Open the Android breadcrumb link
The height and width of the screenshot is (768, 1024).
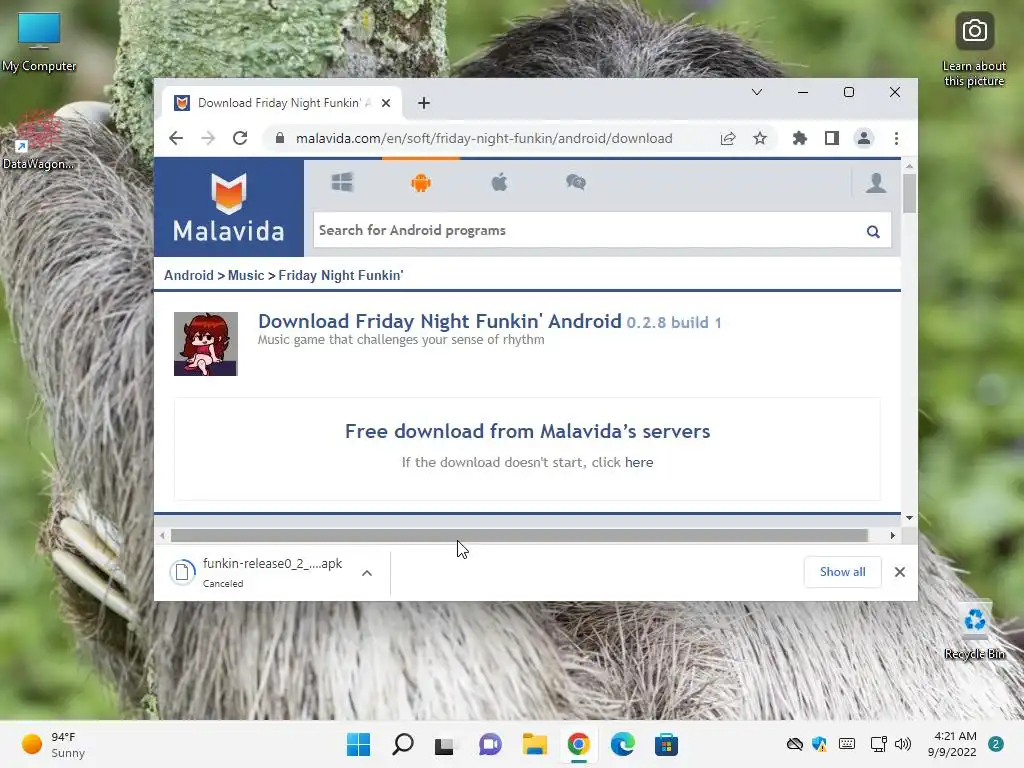189,275
